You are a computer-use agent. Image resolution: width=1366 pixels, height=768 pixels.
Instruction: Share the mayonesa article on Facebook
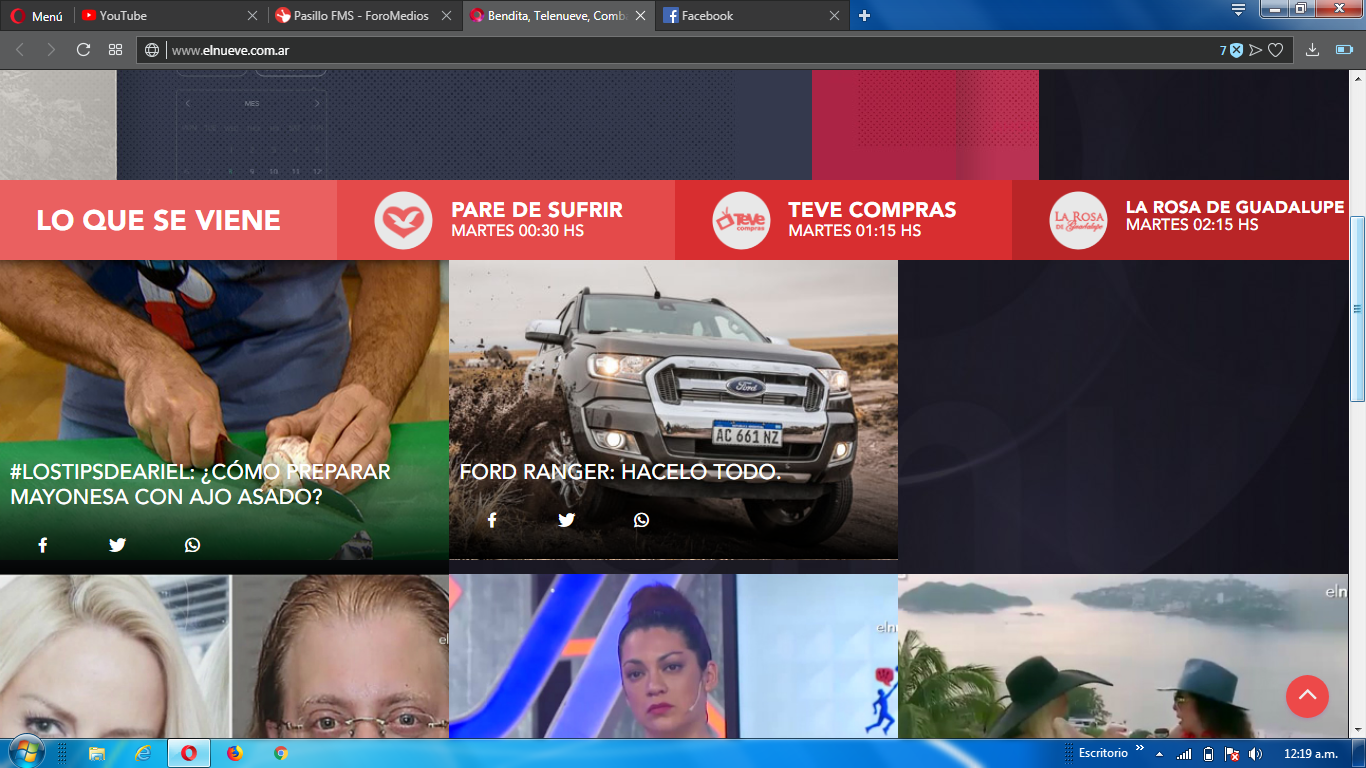click(x=42, y=545)
